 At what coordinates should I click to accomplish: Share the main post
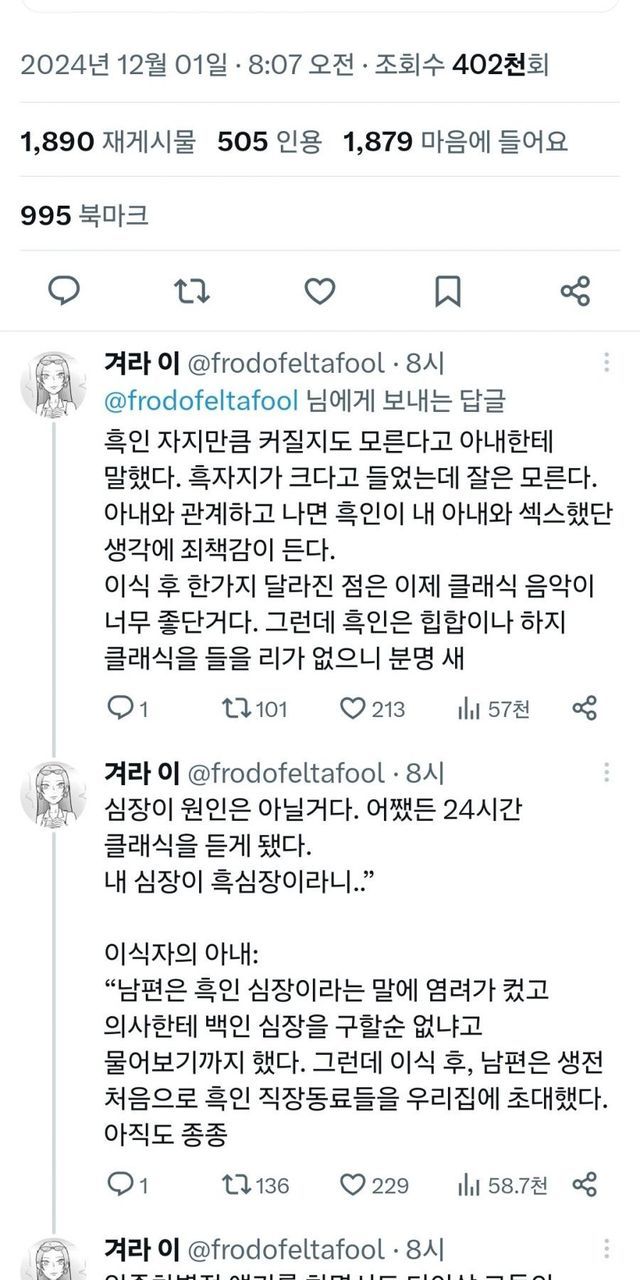575,291
